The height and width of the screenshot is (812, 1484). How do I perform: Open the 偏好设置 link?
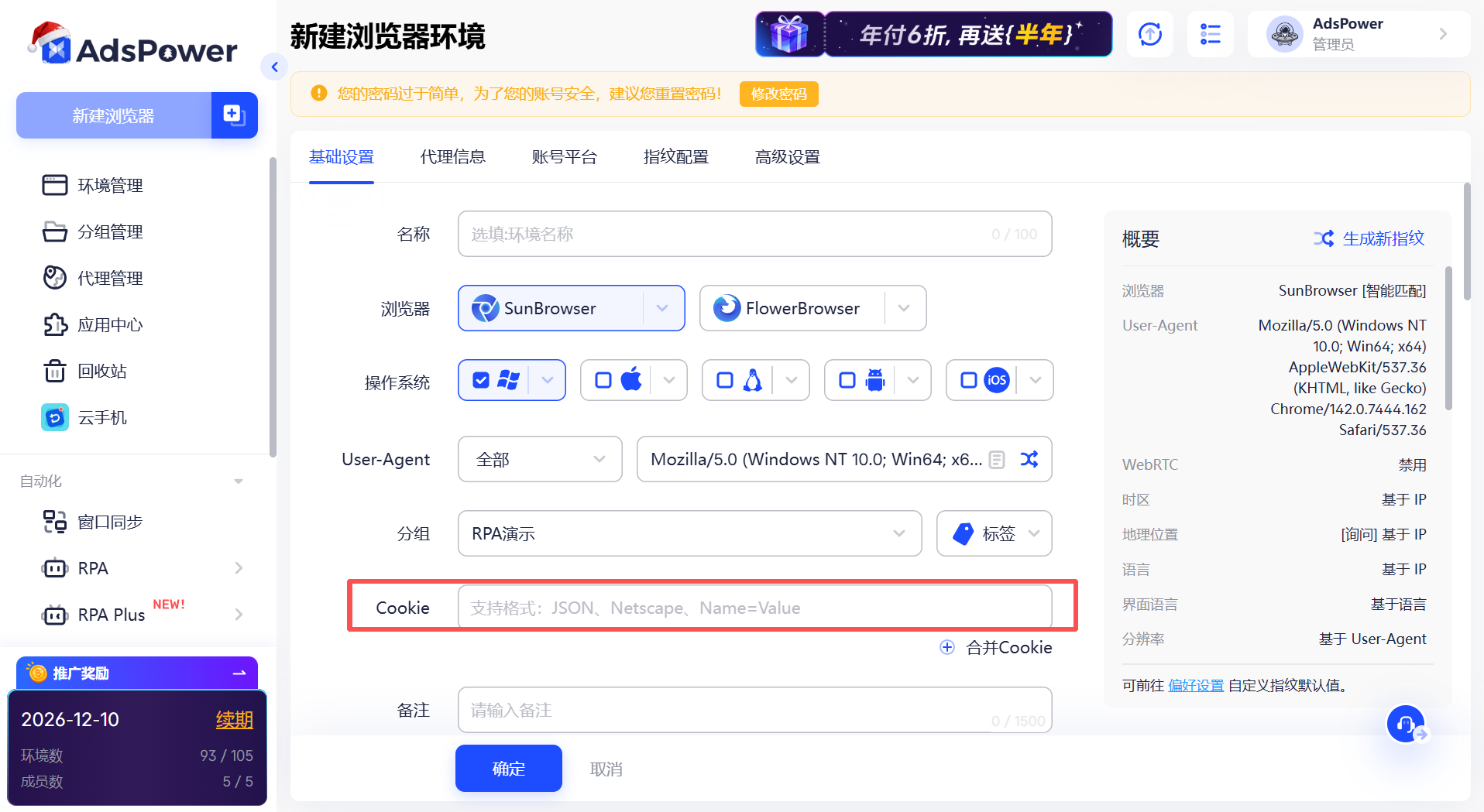pyautogui.click(x=1195, y=686)
